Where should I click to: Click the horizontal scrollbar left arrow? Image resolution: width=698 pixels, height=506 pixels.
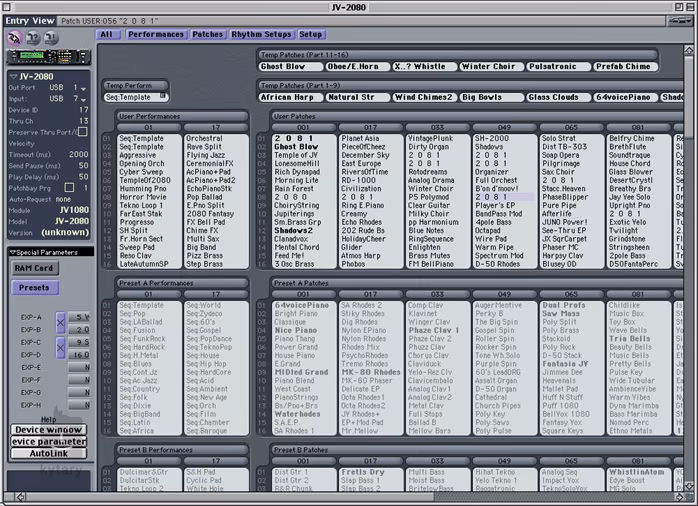tap(20, 497)
